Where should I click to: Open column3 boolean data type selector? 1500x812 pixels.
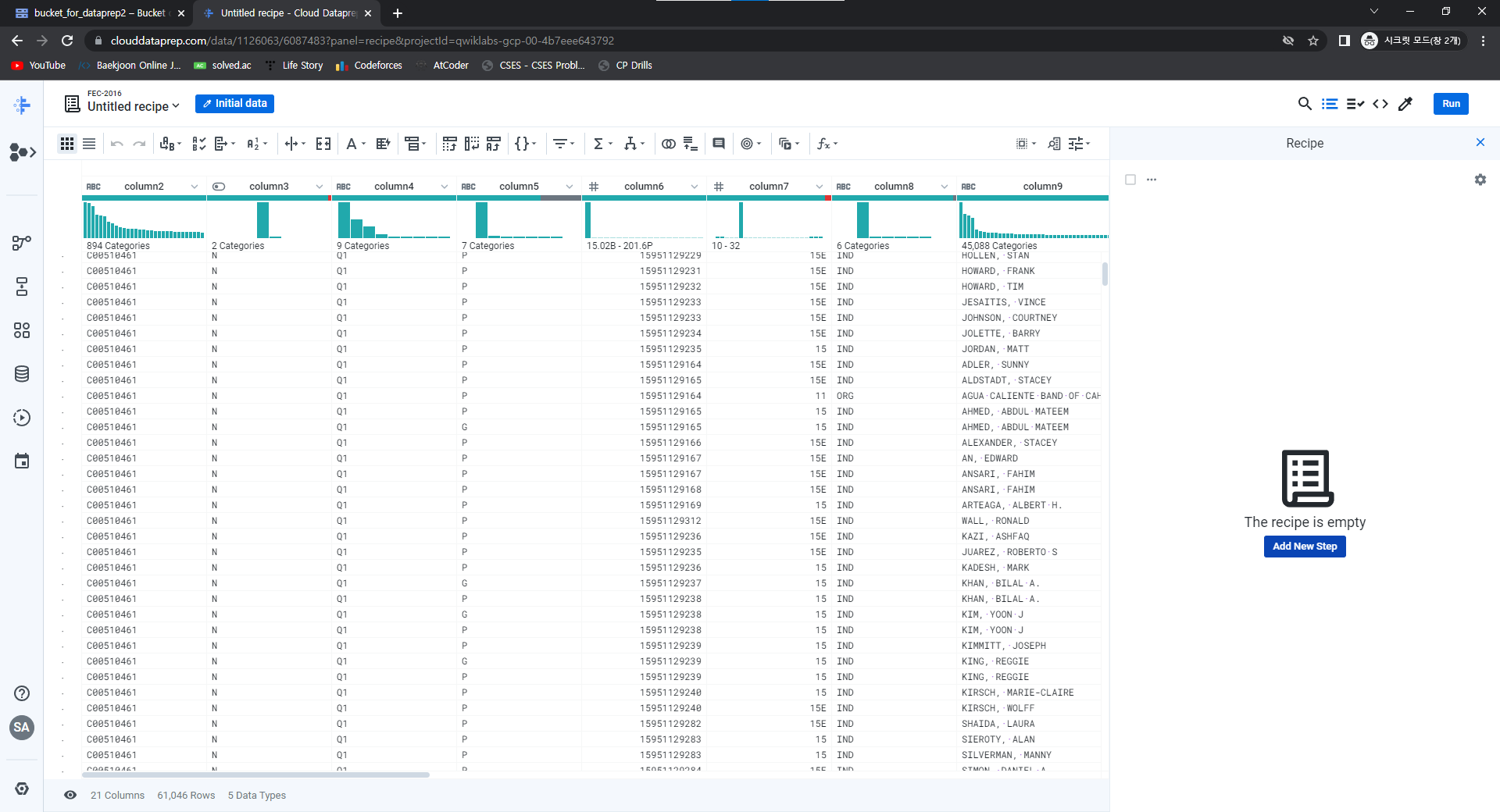point(219,187)
